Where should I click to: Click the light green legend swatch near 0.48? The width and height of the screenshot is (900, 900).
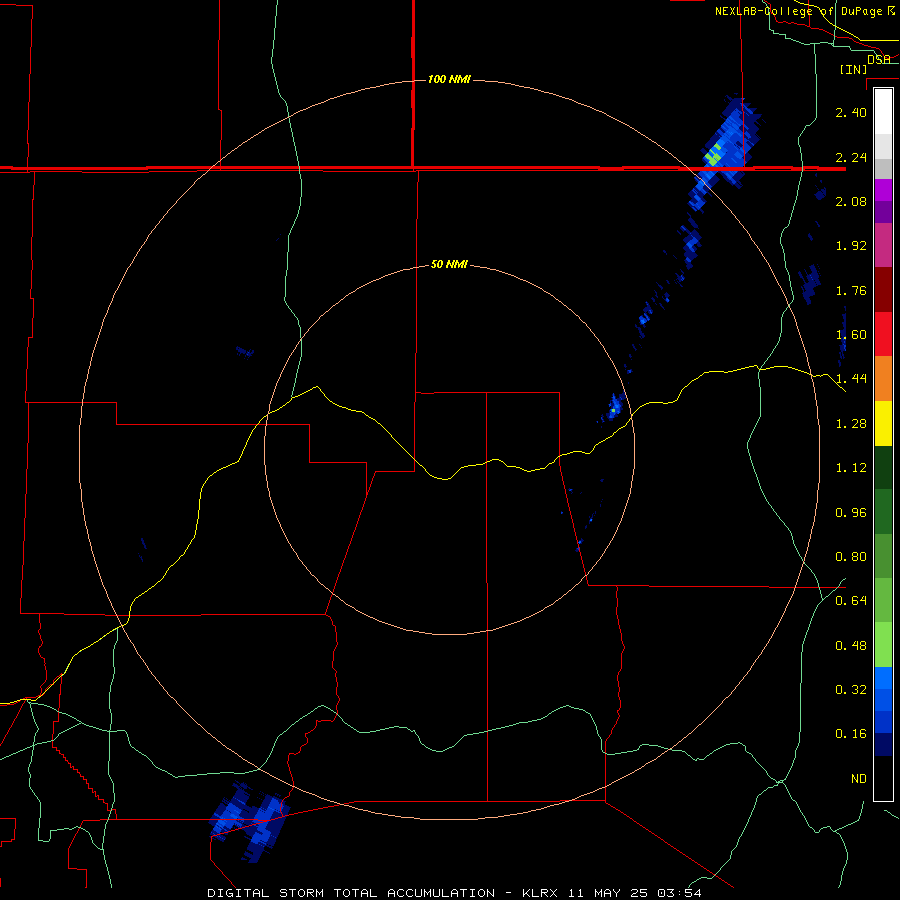tap(883, 645)
